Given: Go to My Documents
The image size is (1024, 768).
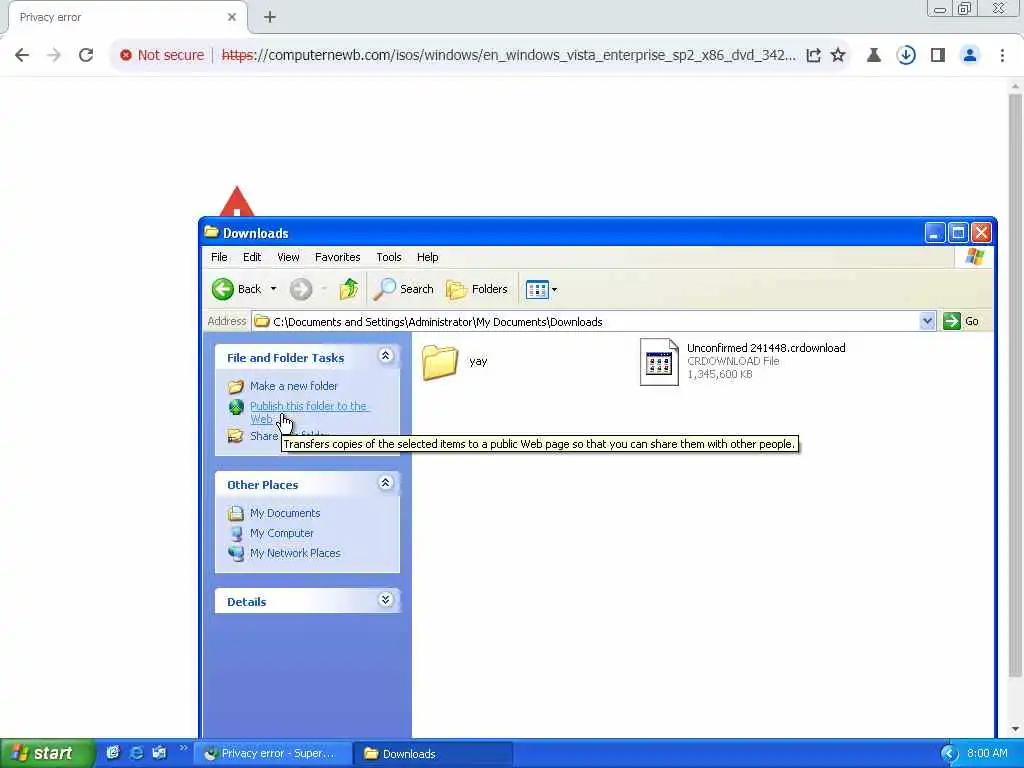Looking at the screenshot, I should (x=285, y=513).
